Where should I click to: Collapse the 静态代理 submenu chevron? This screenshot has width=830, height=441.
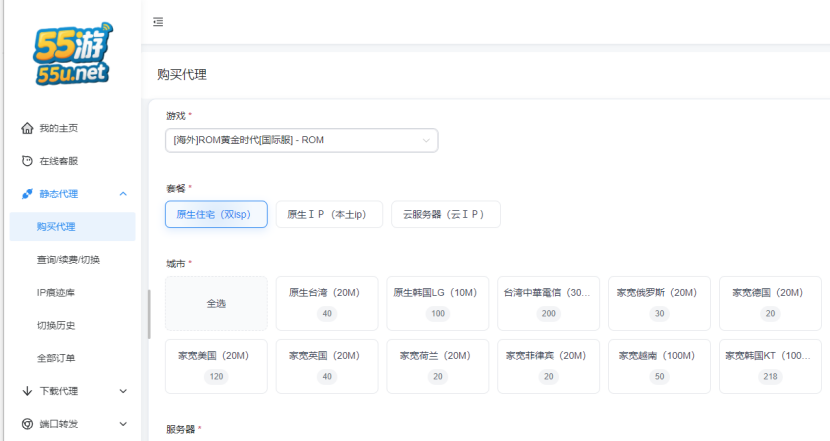(123, 194)
